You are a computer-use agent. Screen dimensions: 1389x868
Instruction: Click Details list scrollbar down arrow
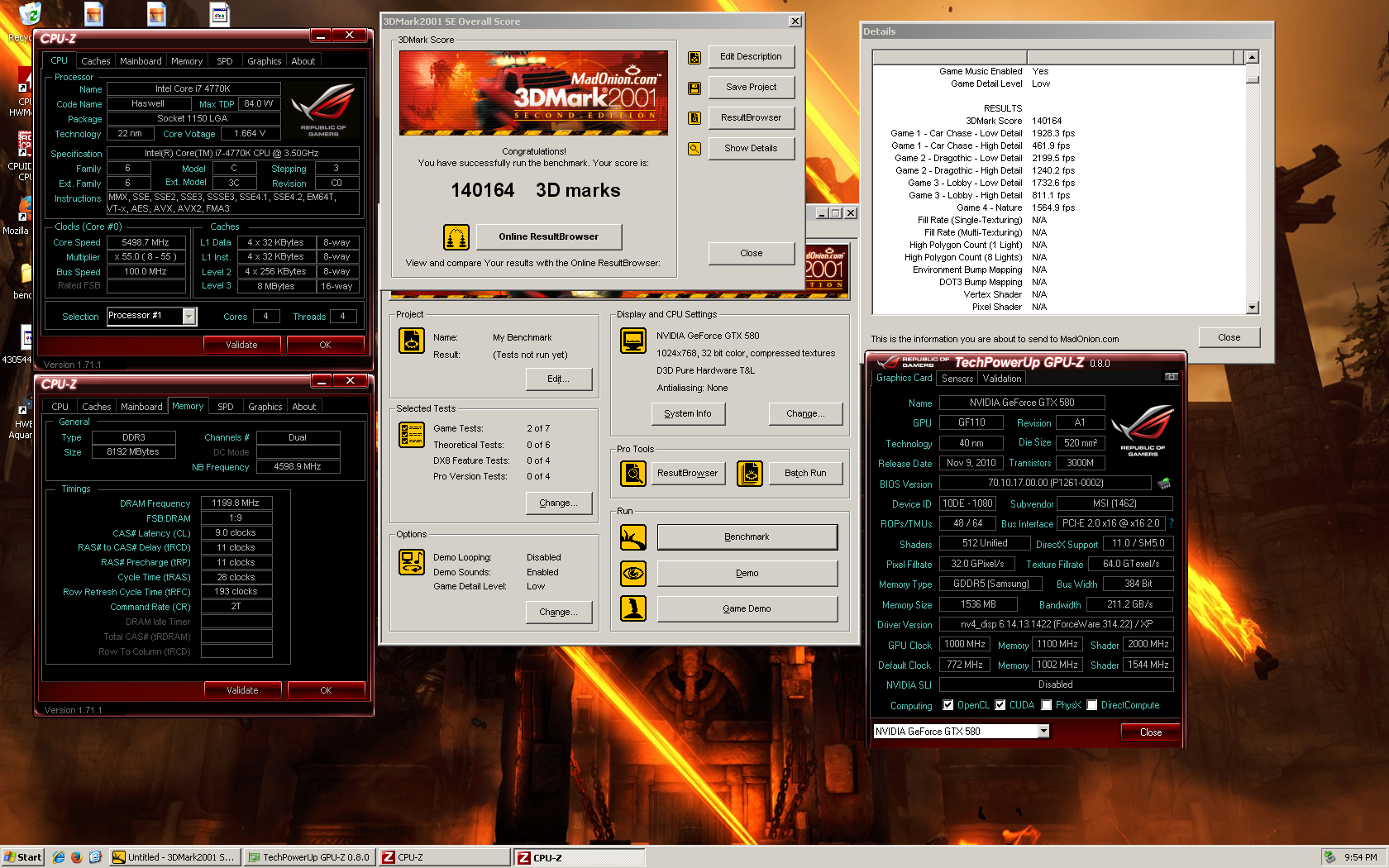coord(1252,308)
